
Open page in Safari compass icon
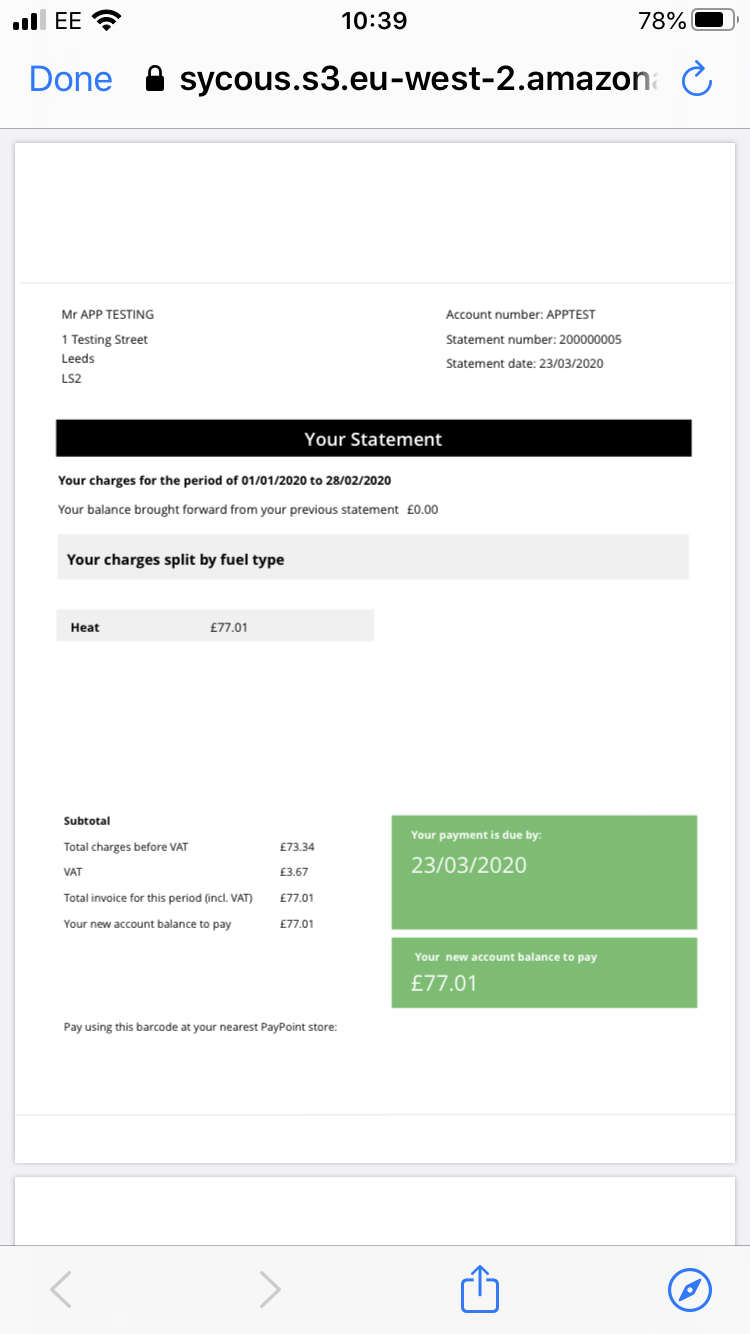click(690, 1289)
